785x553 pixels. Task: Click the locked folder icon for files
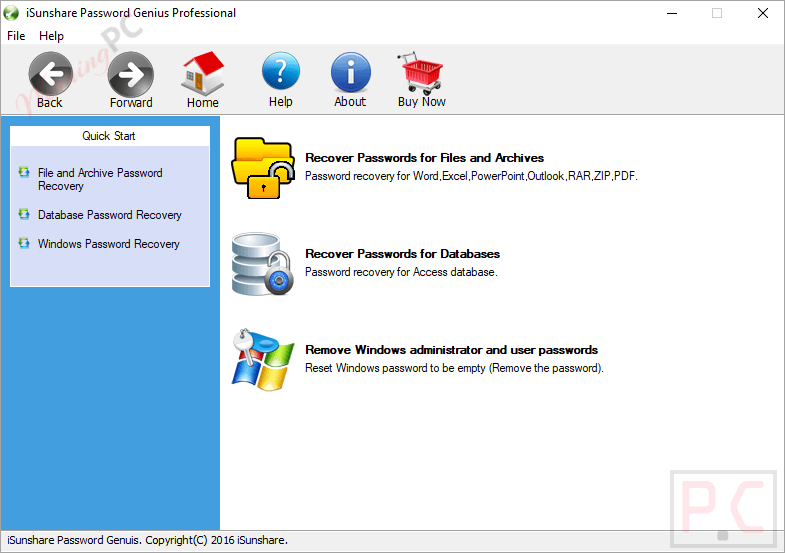[263, 168]
